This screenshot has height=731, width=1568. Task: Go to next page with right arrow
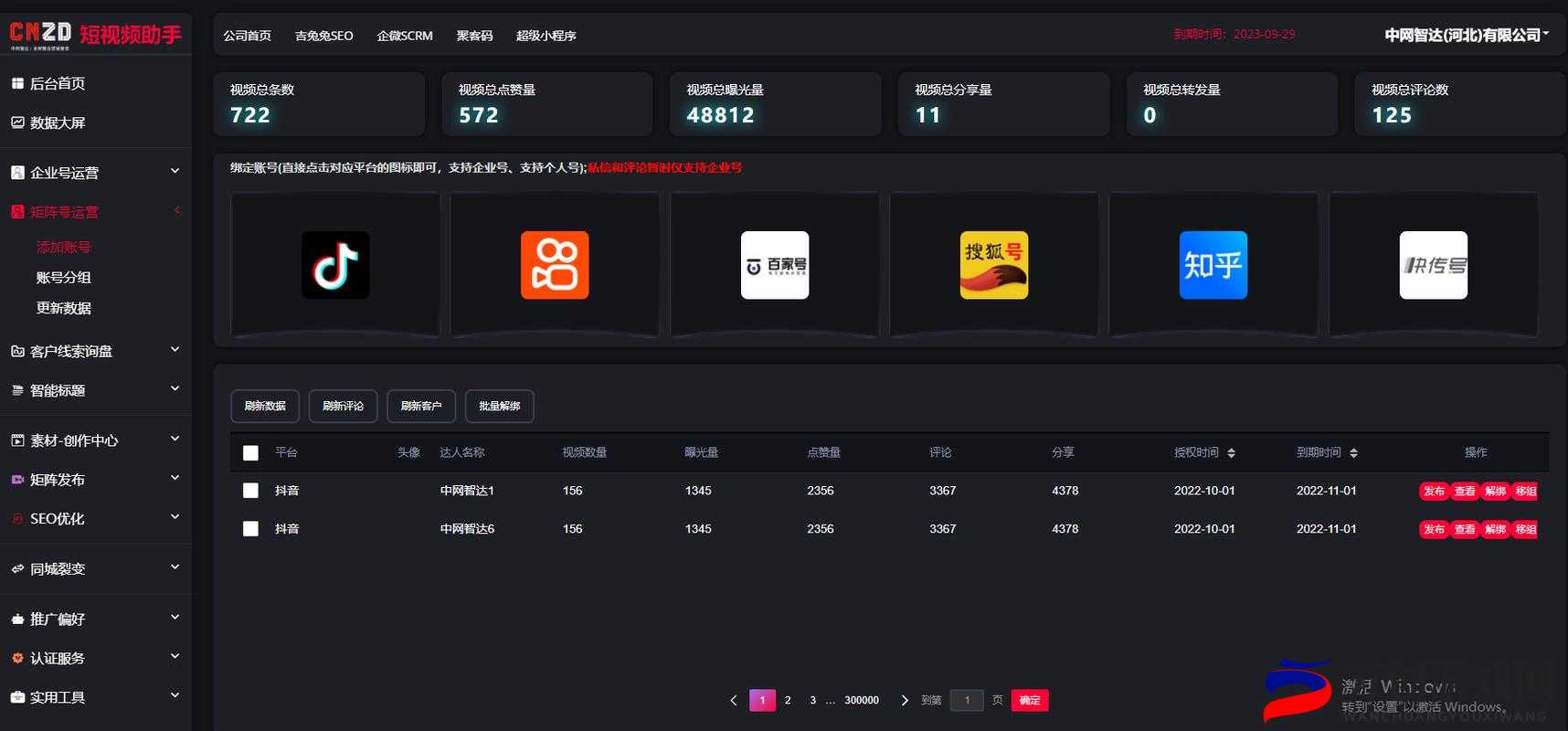coord(905,701)
